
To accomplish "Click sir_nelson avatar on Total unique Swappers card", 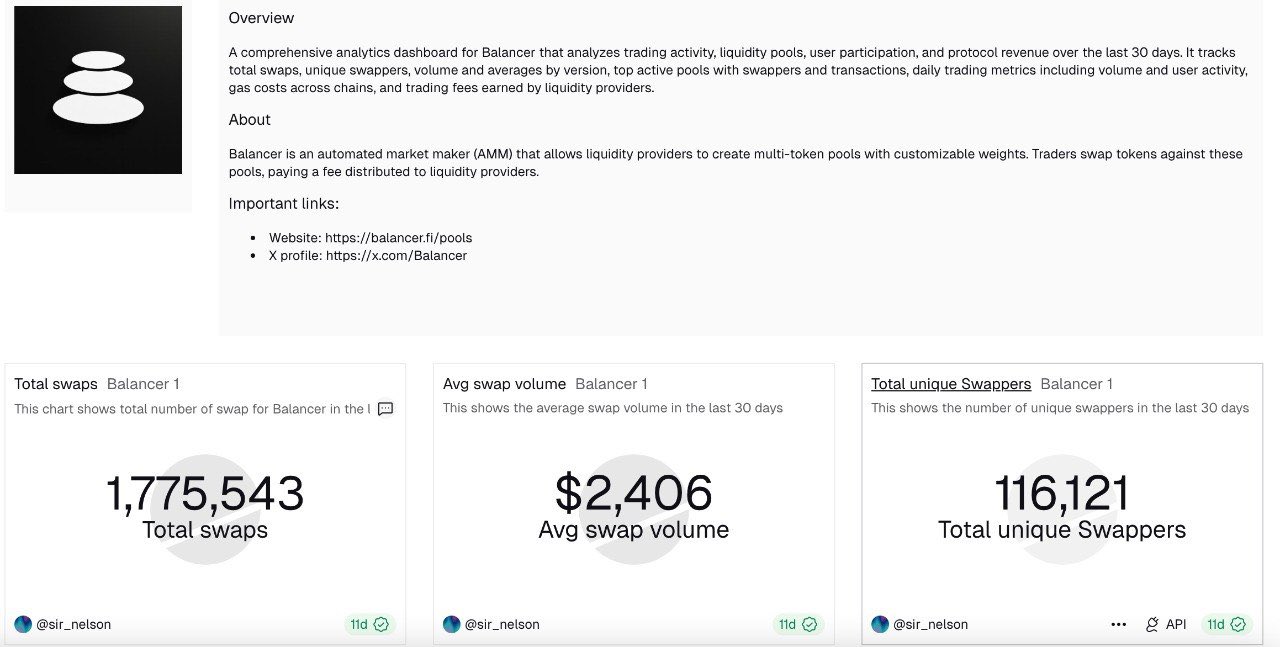I will (880, 624).
